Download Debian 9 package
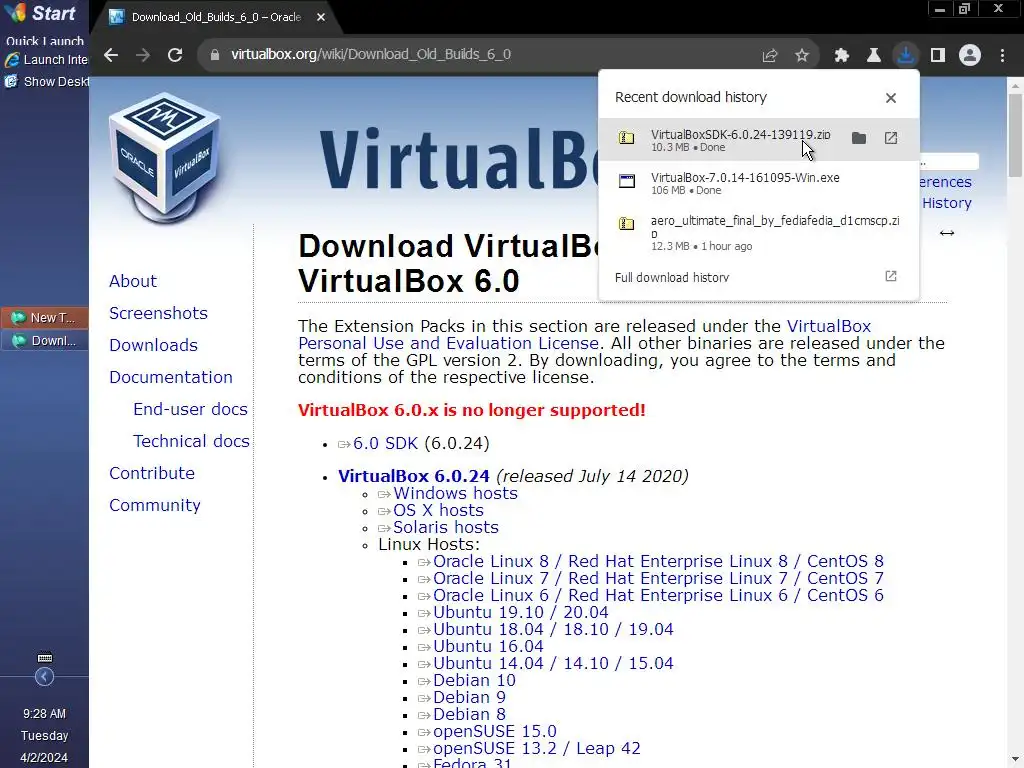This screenshot has width=1024, height=768. pyautogui.click(x=469, y=697)
